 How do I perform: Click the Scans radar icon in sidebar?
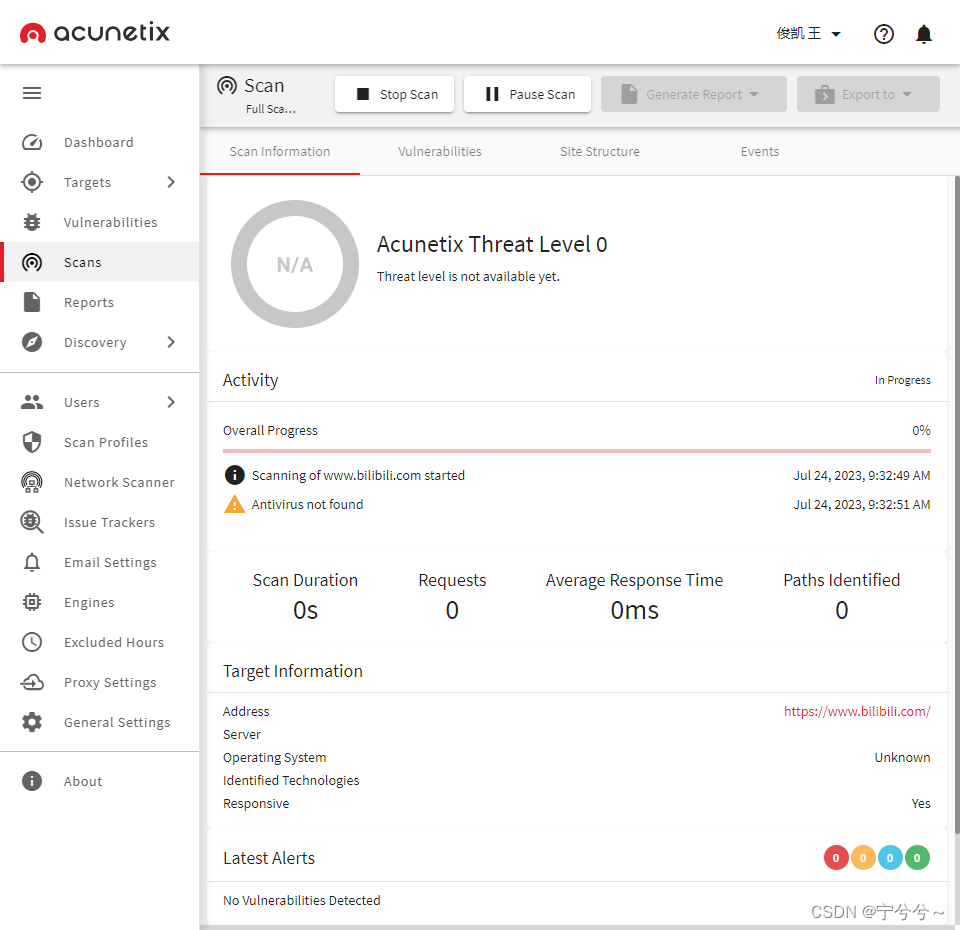click(32, 262)
